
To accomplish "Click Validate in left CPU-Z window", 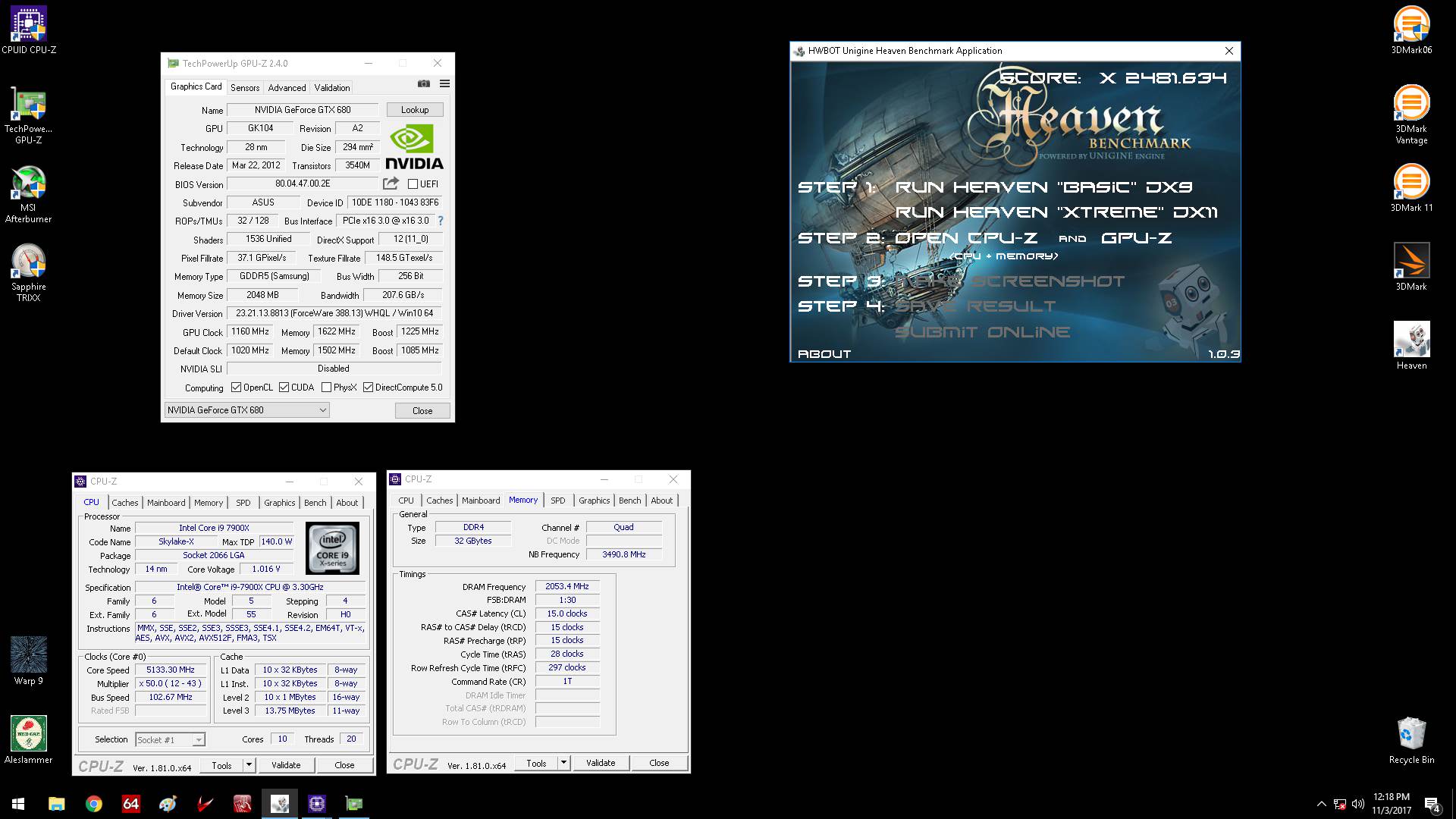I will coord(286,765).
